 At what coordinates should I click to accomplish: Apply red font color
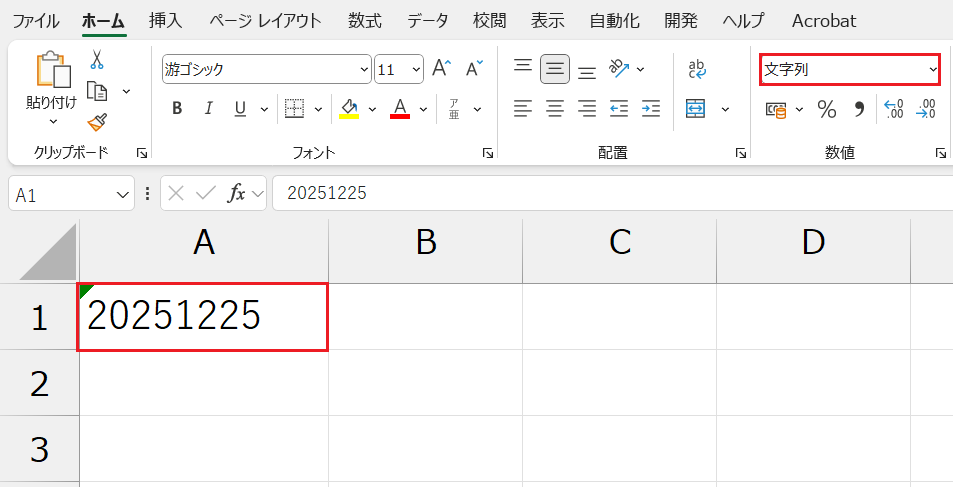point(399,109)
